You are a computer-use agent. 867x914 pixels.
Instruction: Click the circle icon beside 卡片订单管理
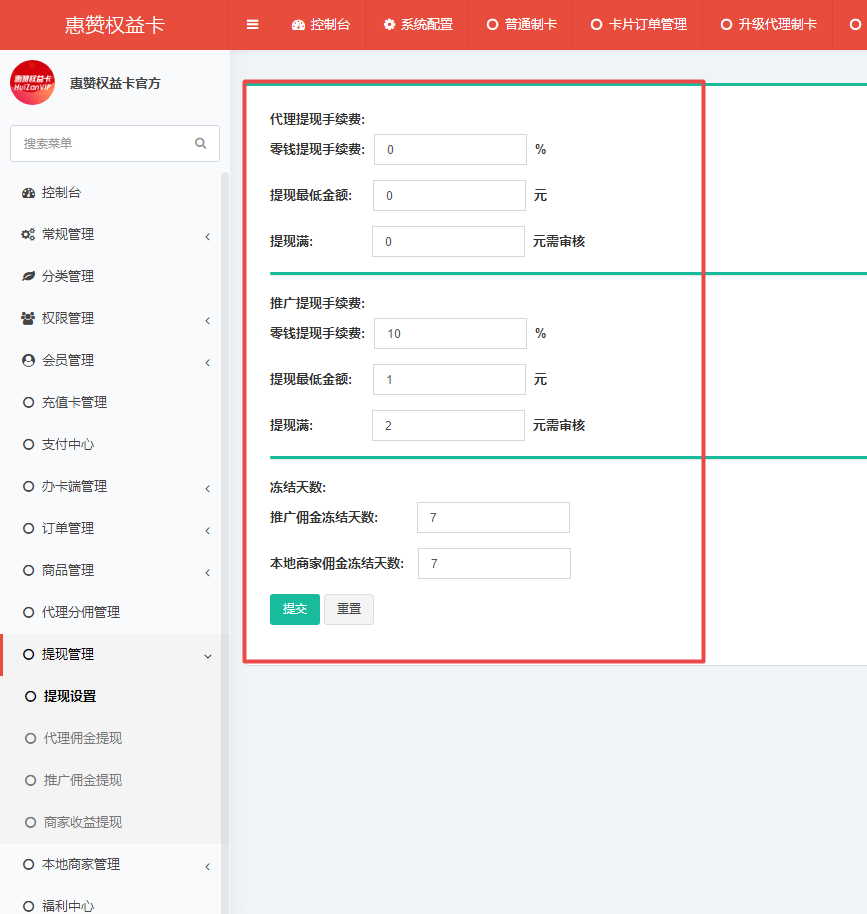click(x=596, y=24)
